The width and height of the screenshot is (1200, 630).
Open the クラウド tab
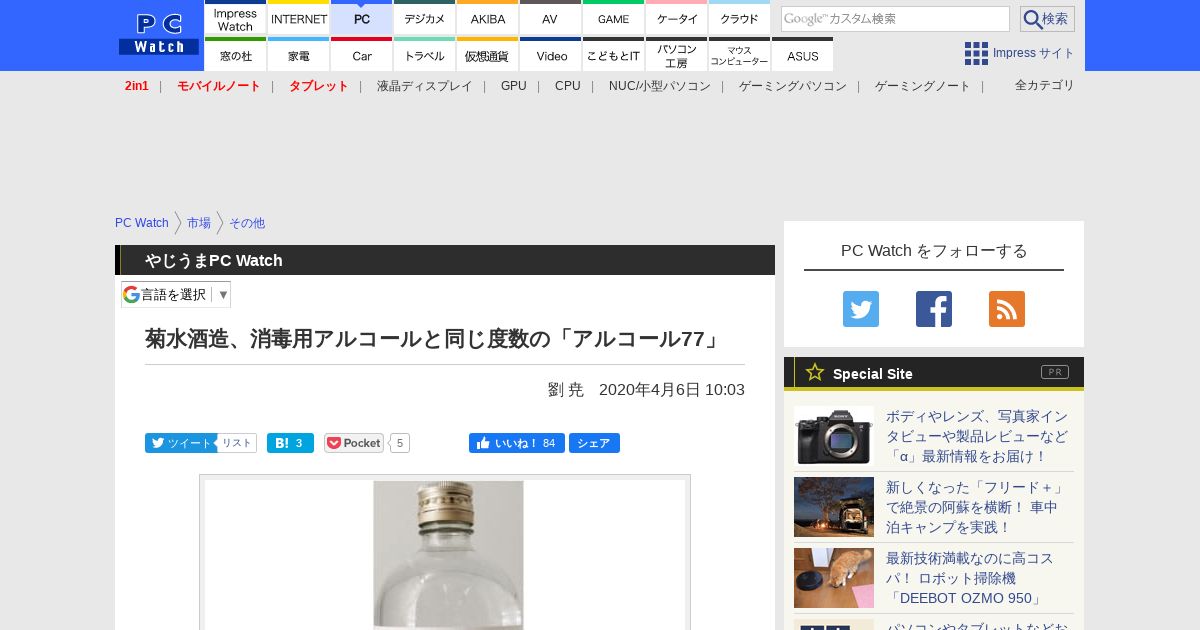(740, 18)
